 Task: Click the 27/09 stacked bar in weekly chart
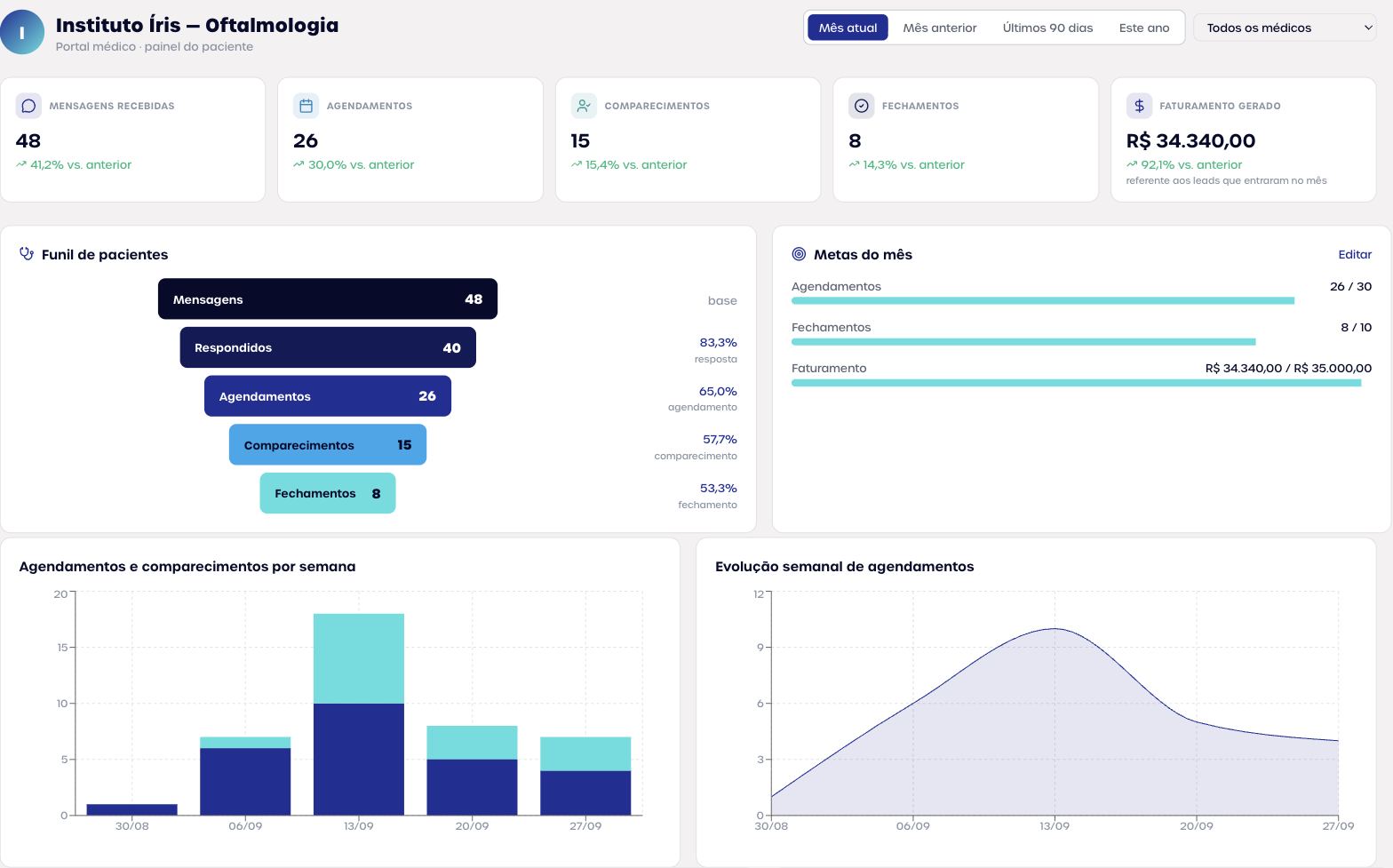coord(585,776)
